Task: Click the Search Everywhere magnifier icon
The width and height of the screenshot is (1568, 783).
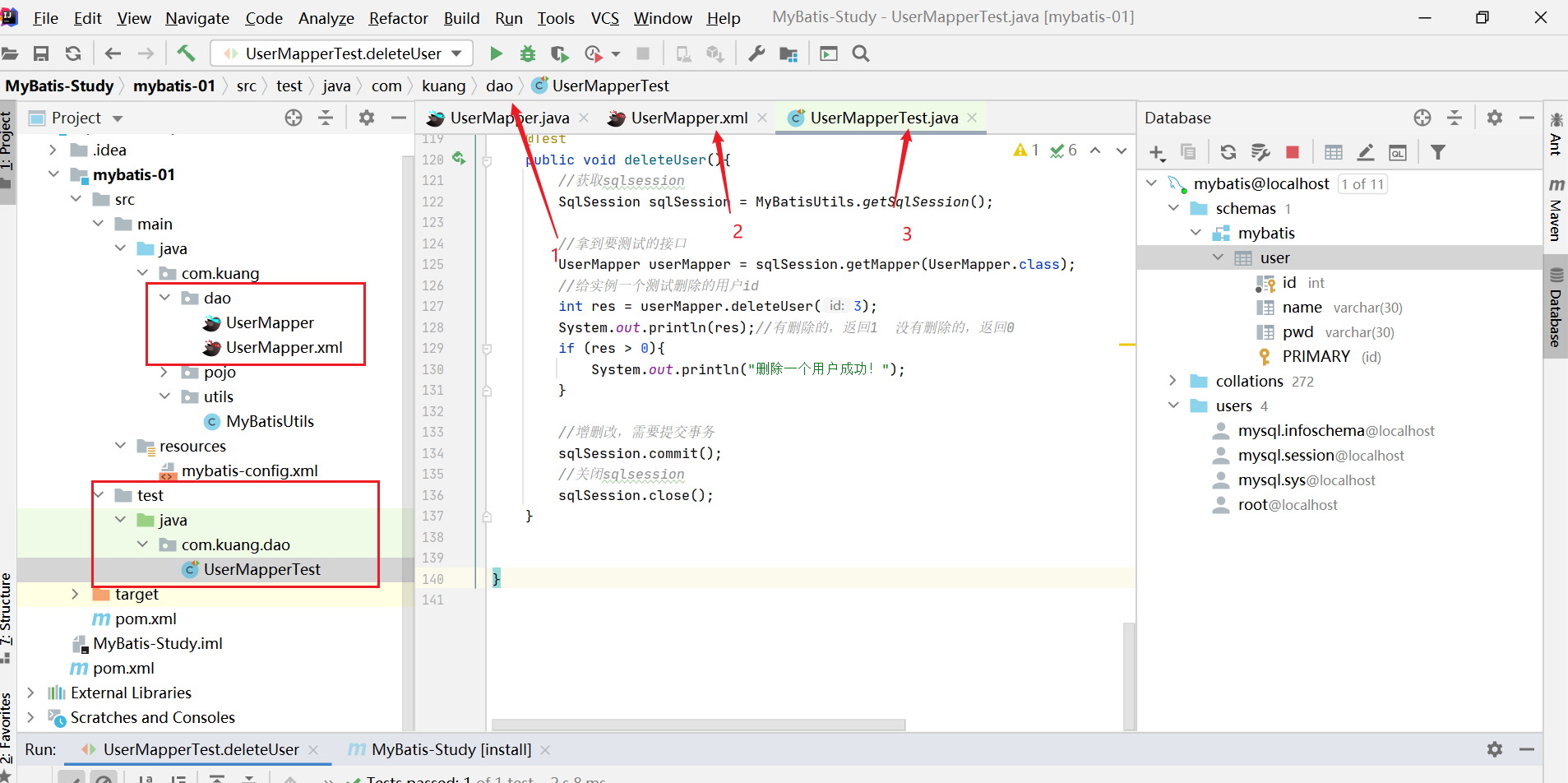Action: pos(861,53)
